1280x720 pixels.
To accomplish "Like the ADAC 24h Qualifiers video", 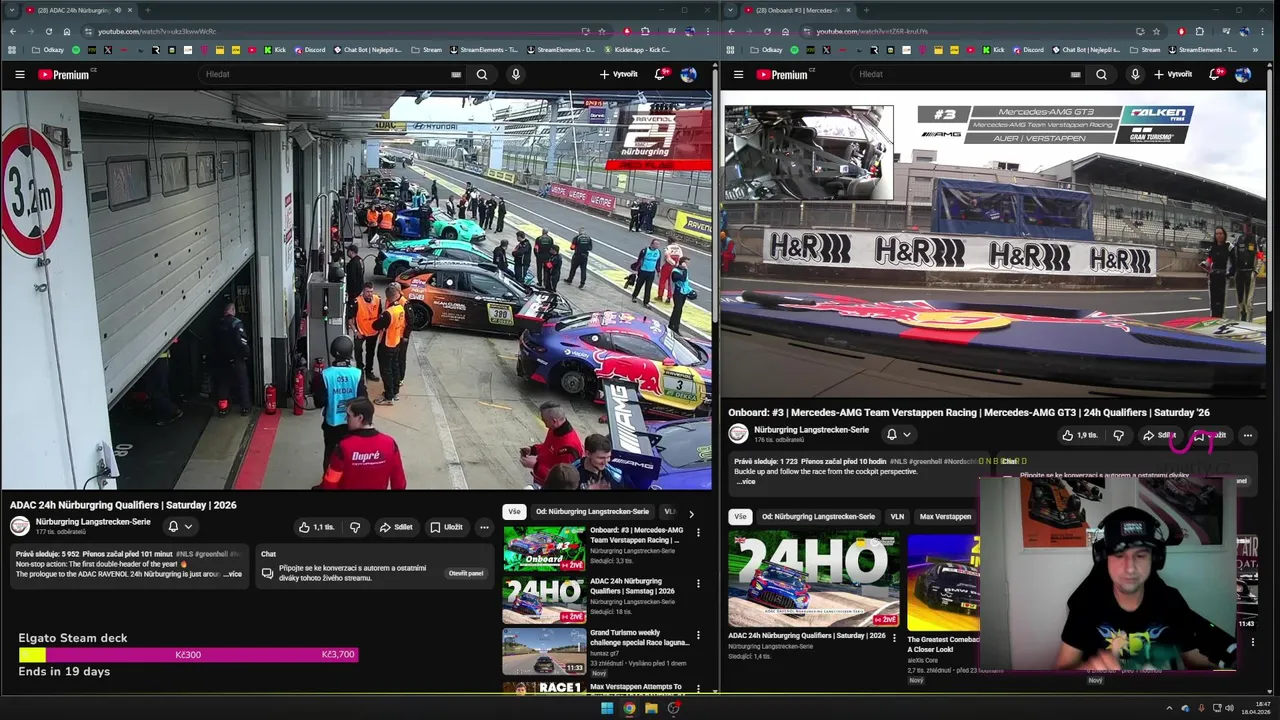I will [x=316, y=527].
